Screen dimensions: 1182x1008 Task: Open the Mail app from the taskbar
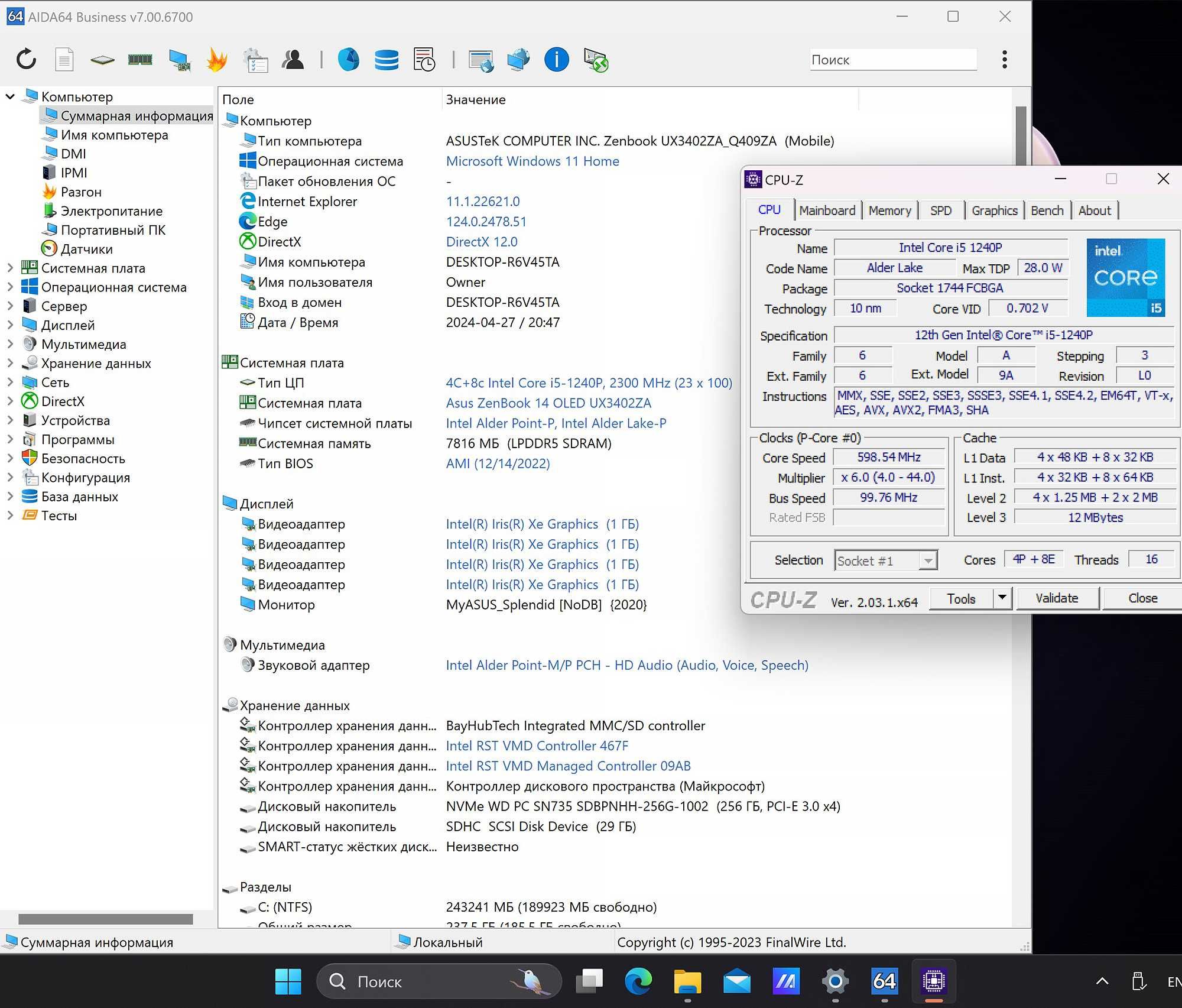click(x=736, y=982)
